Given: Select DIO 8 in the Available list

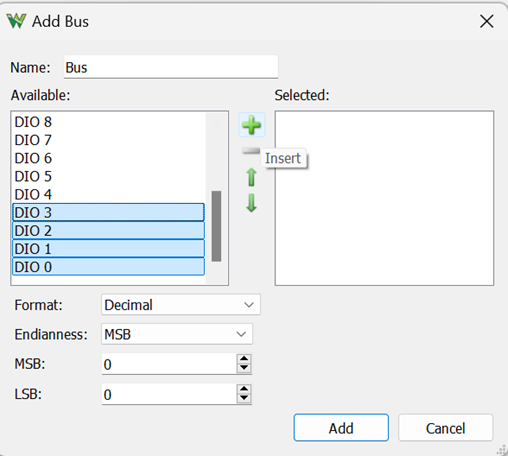Looking at the screenshot, I should click(x=108, y=122).
